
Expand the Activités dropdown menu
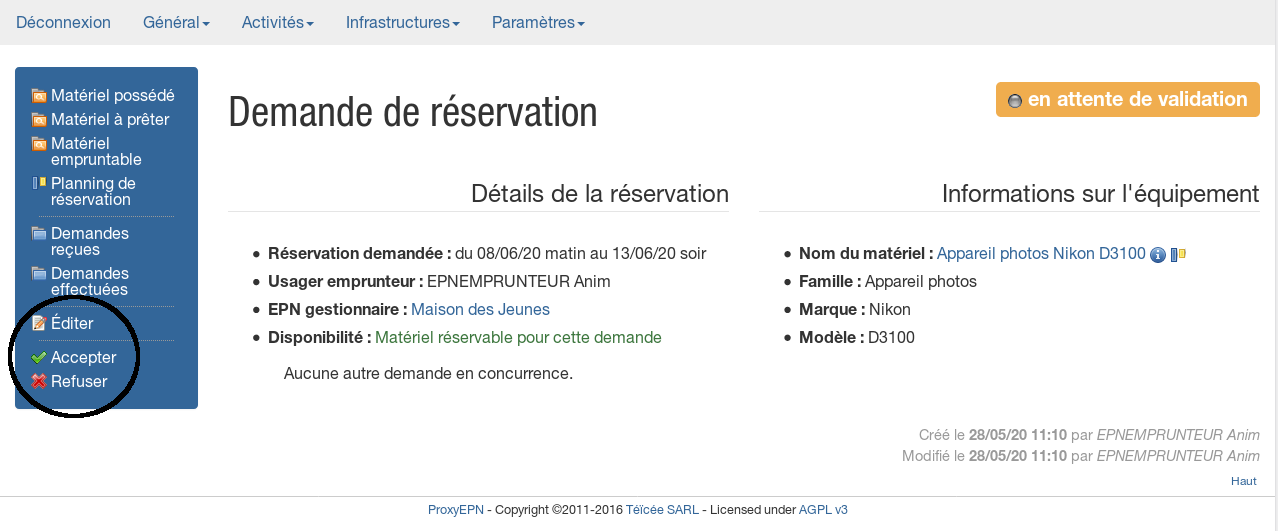277,22
